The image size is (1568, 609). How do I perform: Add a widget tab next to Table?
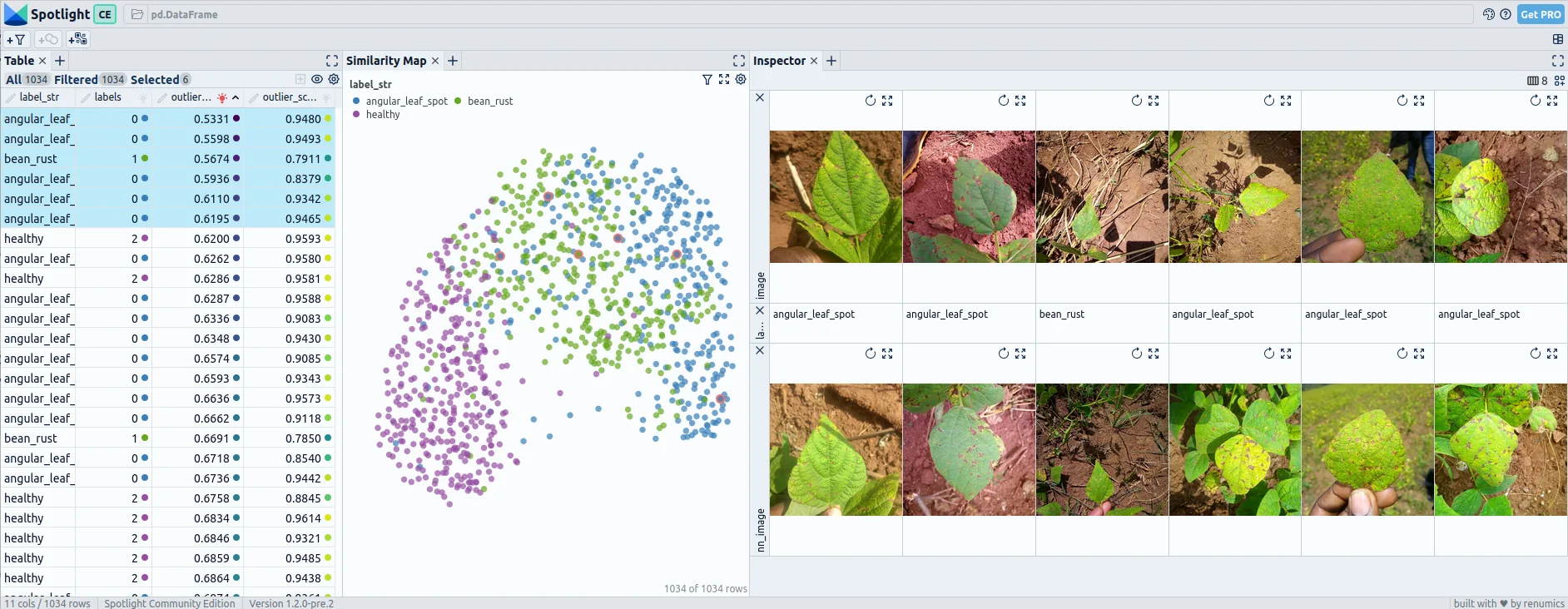point(60,61)
